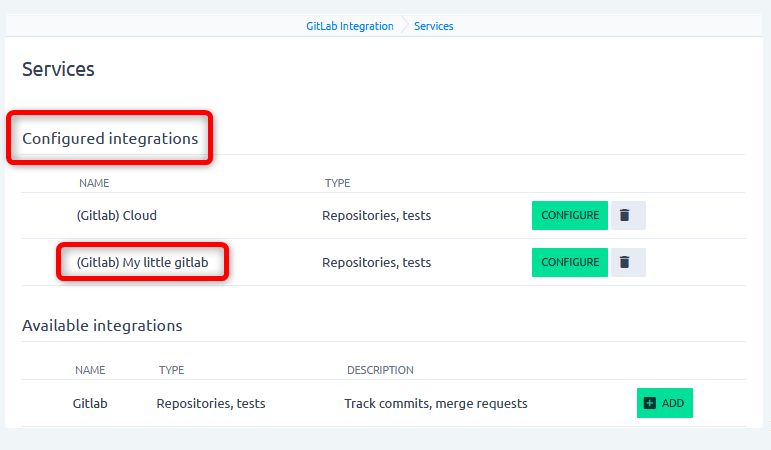The width and height of the screenshot is (771, 450).
Task: Click 'Track commits, merge requests' description text
Action: click(x=436, y=404)
